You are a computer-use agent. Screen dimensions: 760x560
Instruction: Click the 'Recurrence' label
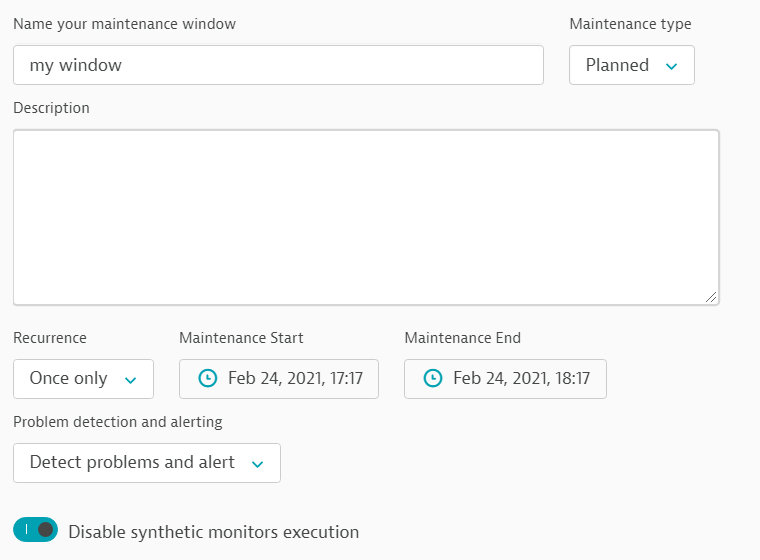point(50,338)
